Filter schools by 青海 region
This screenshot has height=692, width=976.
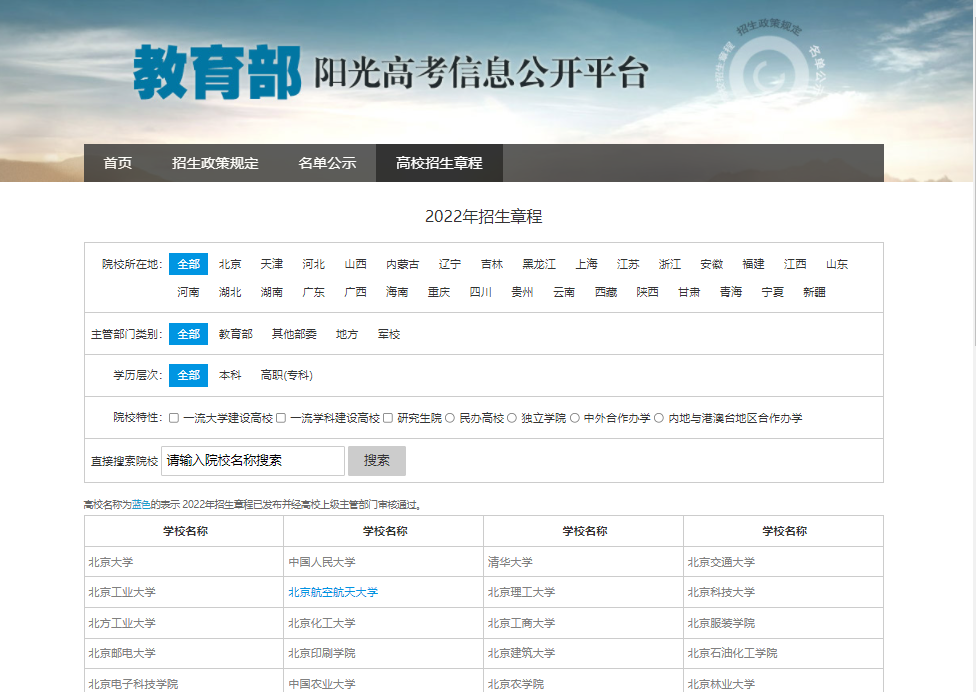[x=731, y=292]
